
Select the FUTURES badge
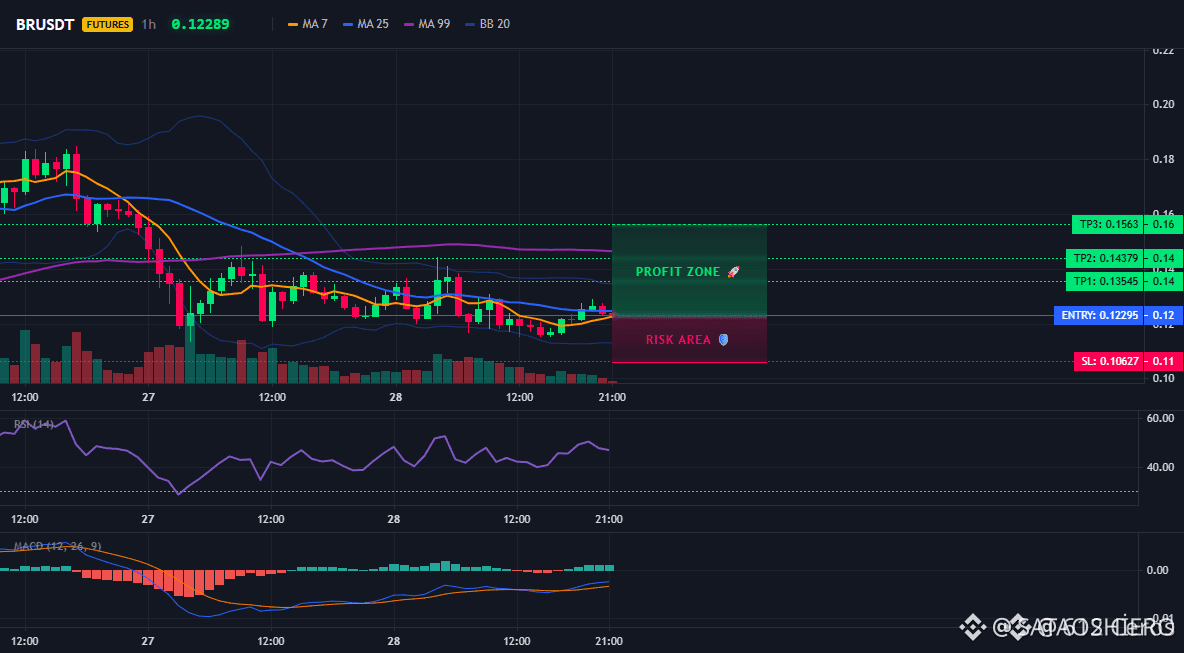[x=107, y=24]
